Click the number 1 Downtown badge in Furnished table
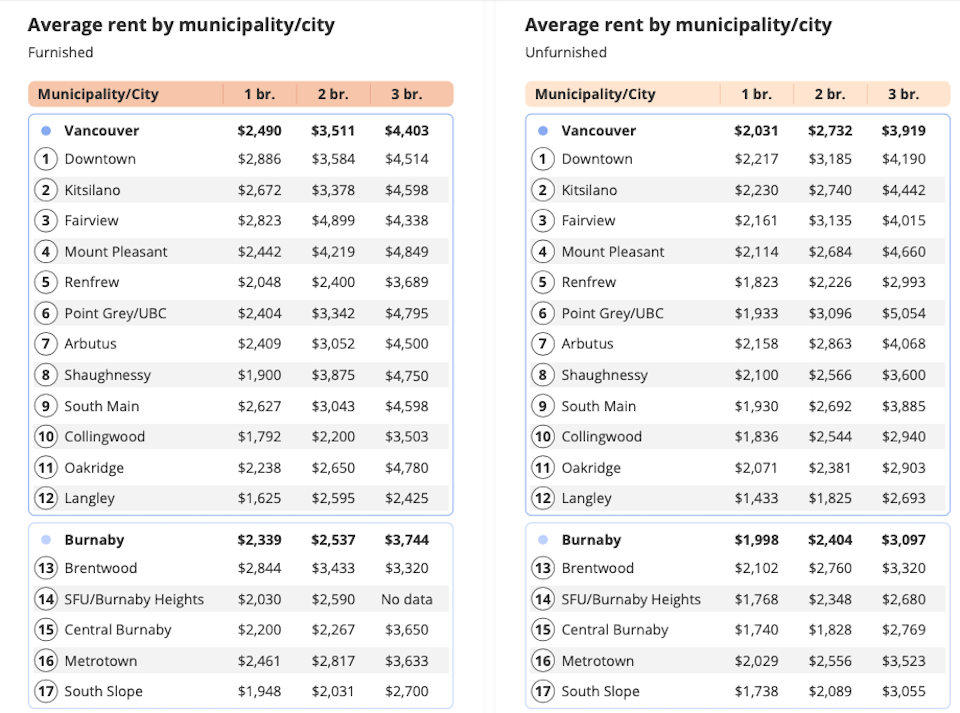960x713 pixels. coord(46,159)
